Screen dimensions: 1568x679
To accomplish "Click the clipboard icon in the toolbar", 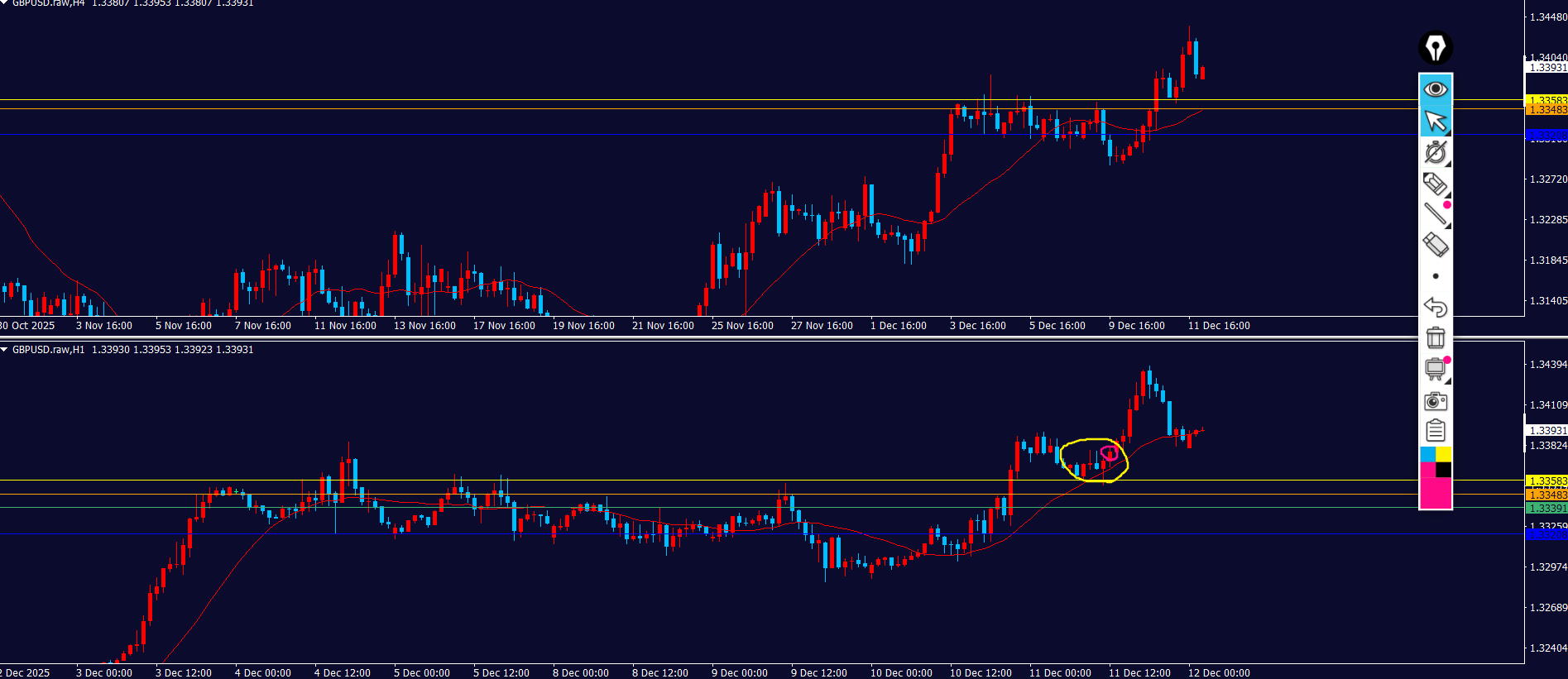I will [1435, 430].
